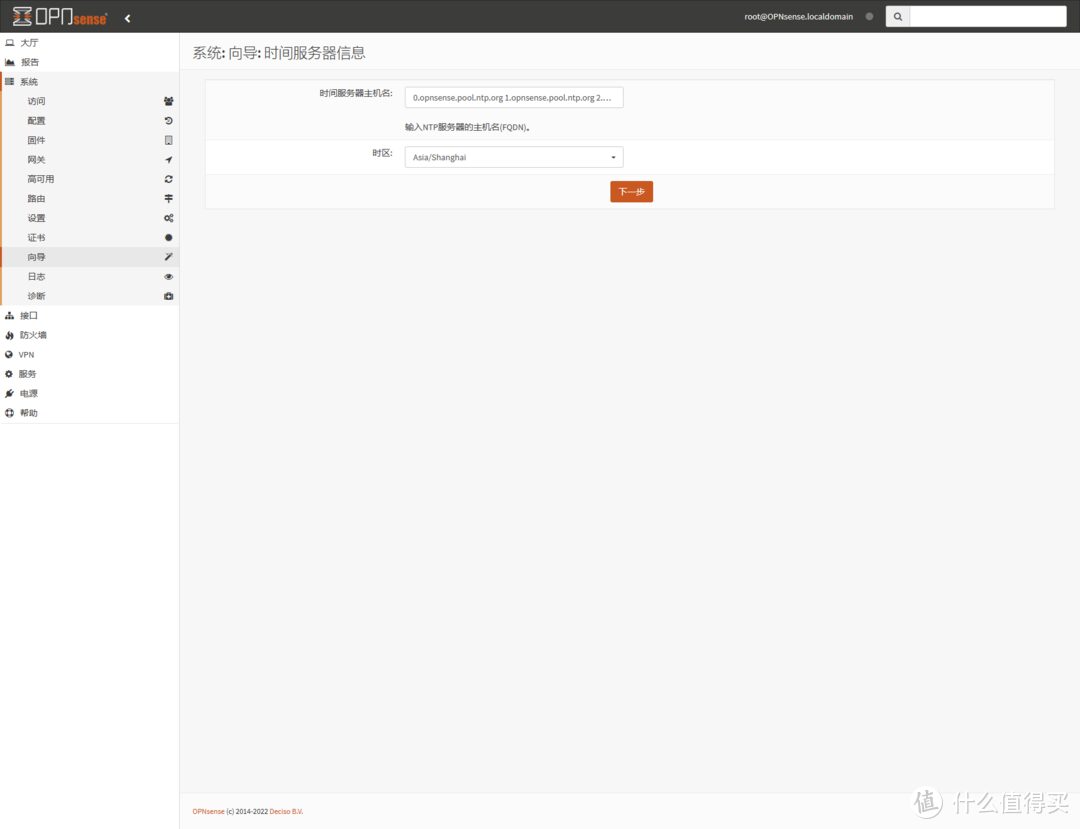1080x829 pixels.
Task: Focus the top search input field
Action: click(x=988, y=17)
